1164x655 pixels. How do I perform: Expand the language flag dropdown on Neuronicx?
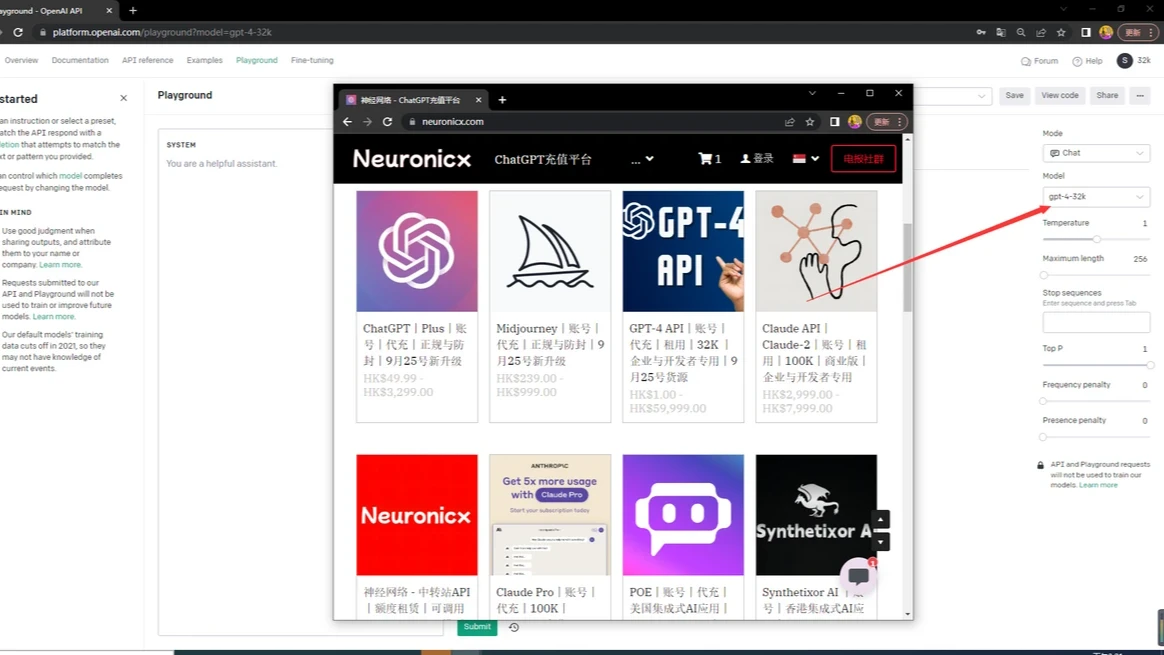click(x=805, y=158)
